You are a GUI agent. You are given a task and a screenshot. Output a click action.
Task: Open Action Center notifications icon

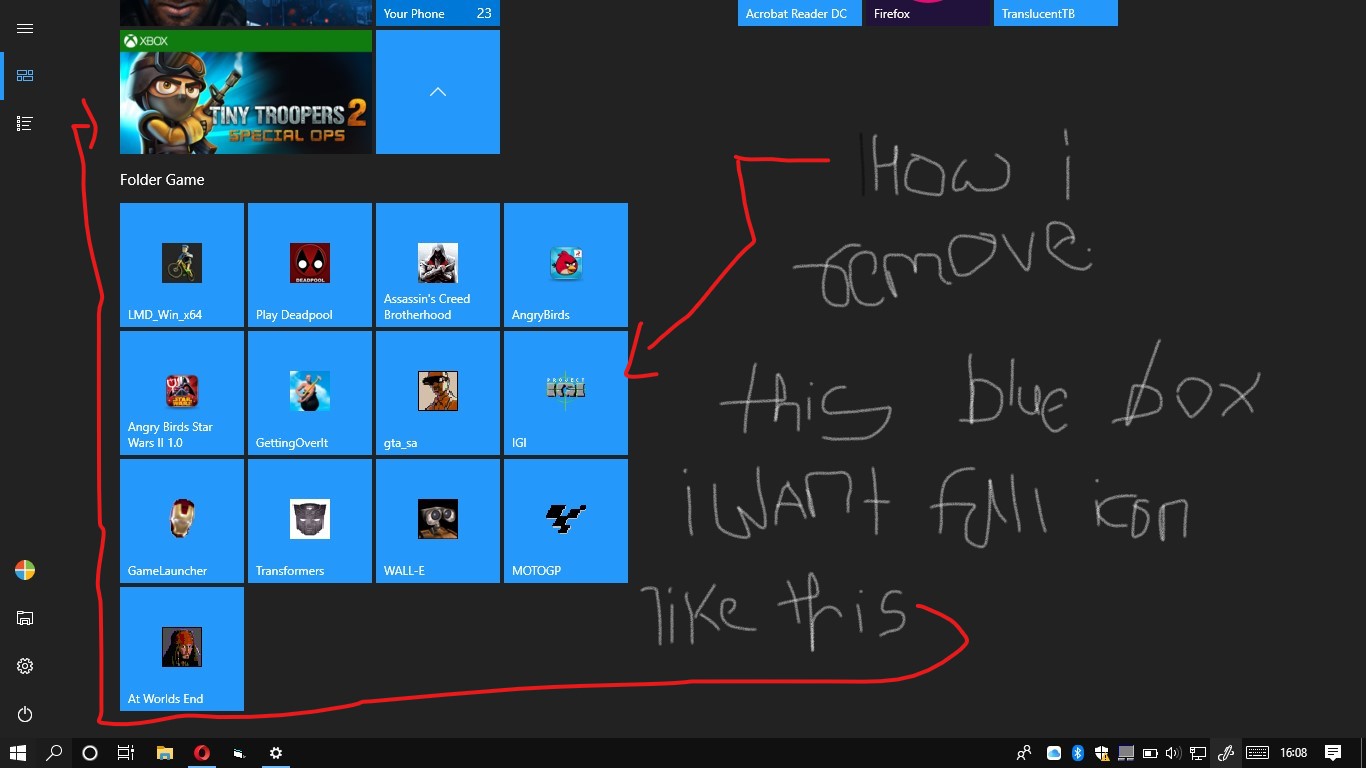[1333, 753]
